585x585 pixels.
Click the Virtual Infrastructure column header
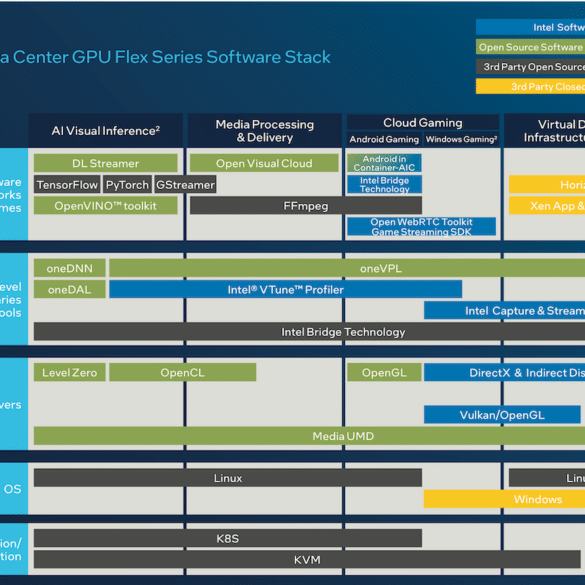click(545, 131)
